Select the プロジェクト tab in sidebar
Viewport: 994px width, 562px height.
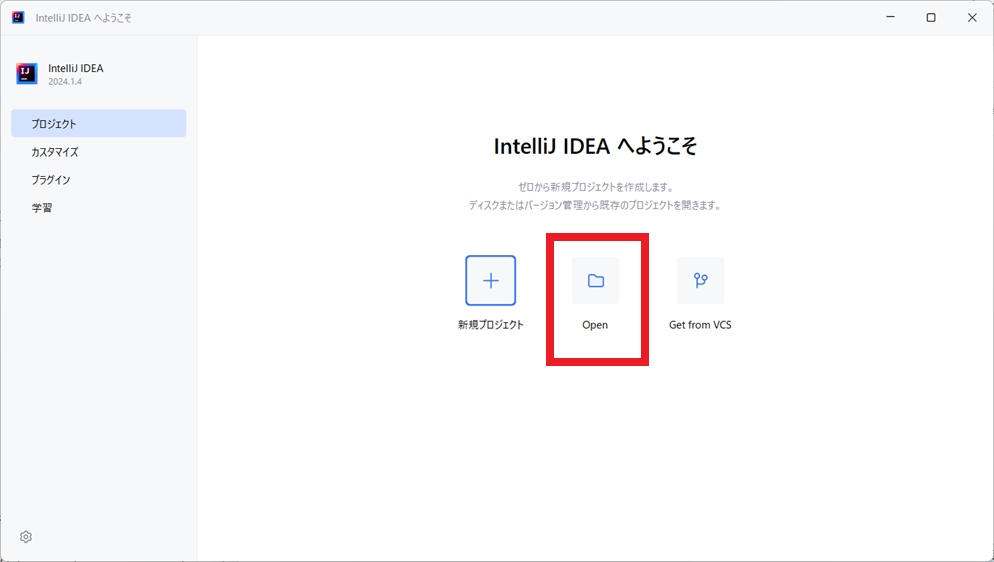[99, 124]
